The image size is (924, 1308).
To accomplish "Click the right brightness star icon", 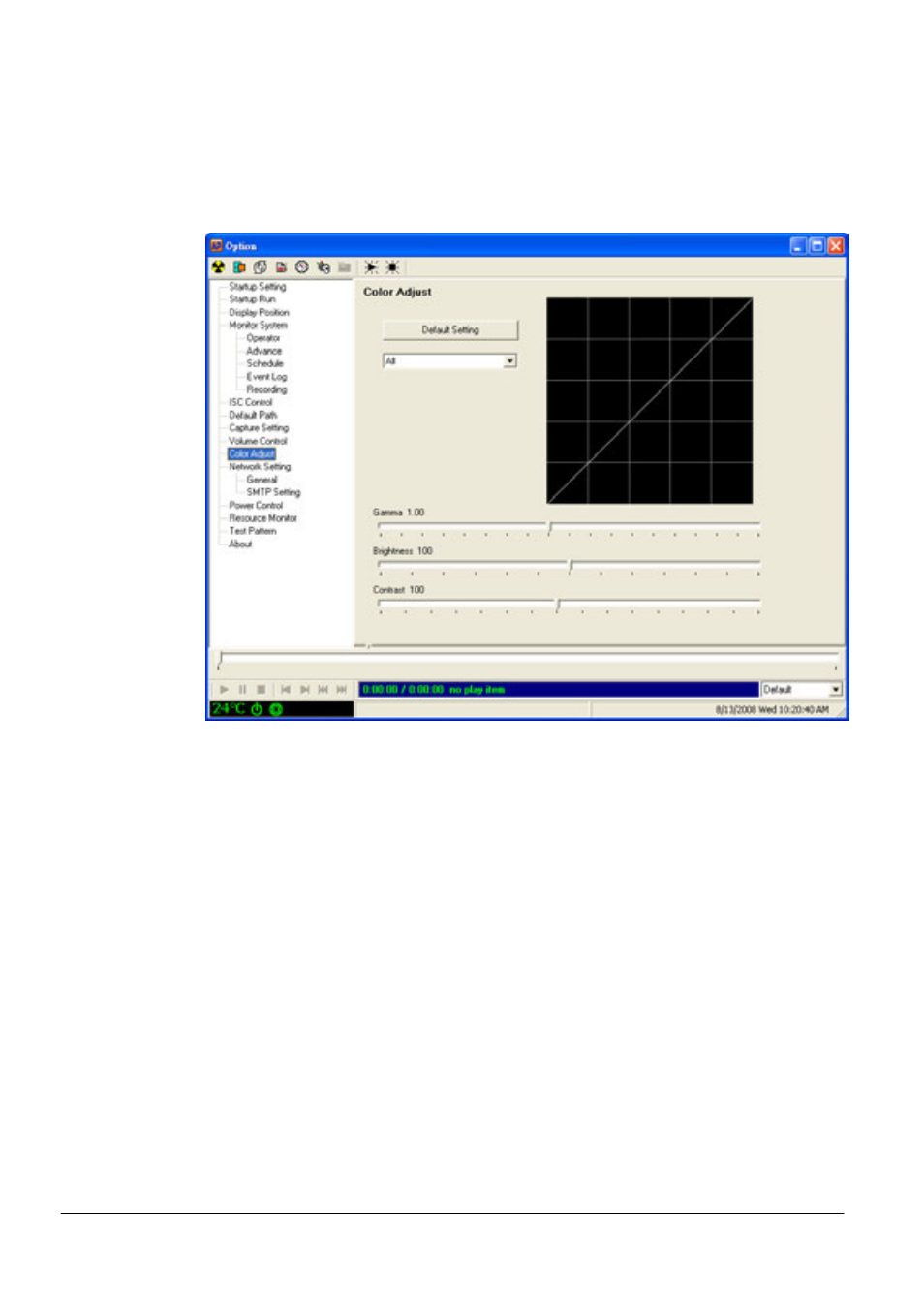I will point(392,266).
